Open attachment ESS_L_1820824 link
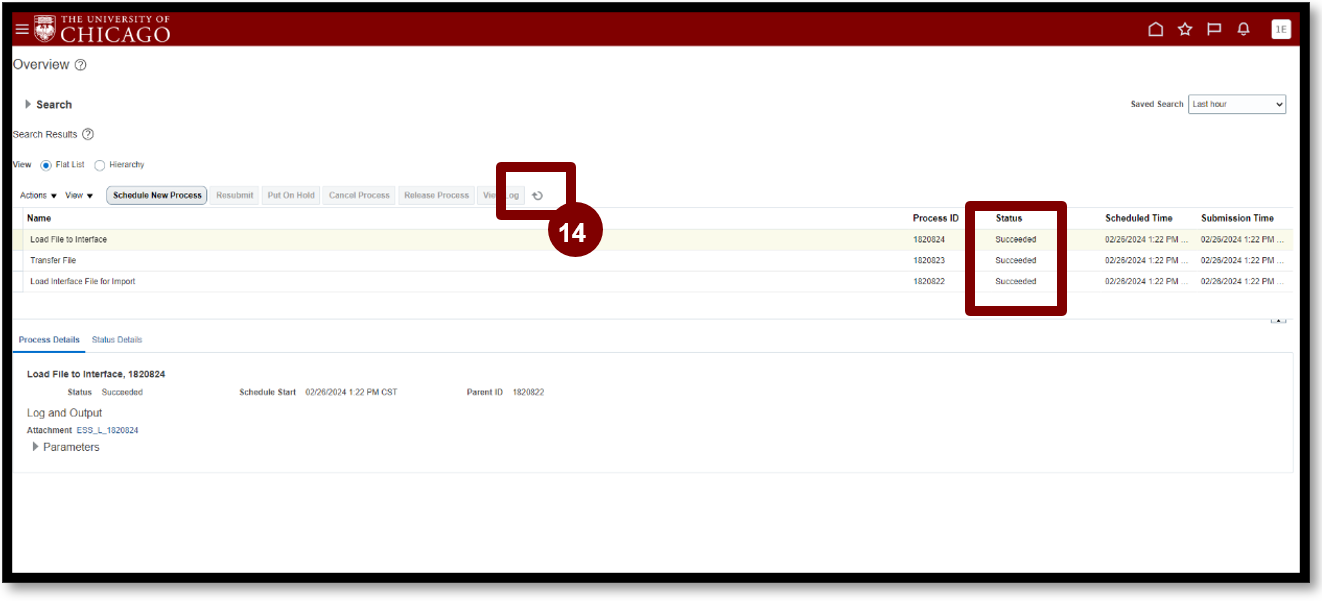 tap(108, 431)
